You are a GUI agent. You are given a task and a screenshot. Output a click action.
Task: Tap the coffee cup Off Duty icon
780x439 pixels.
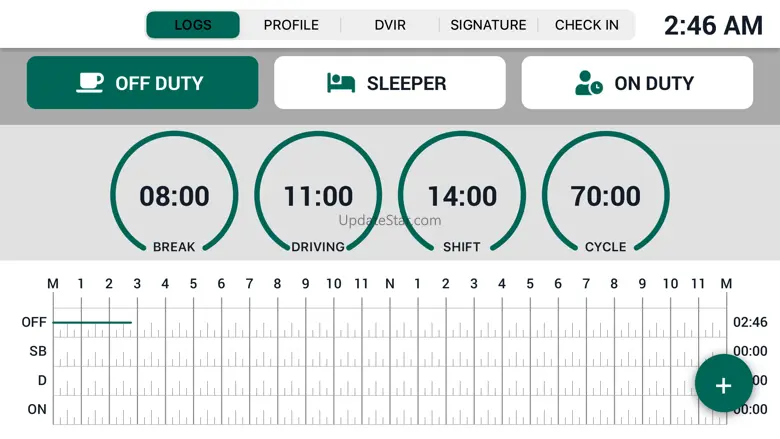coord(90,83)
